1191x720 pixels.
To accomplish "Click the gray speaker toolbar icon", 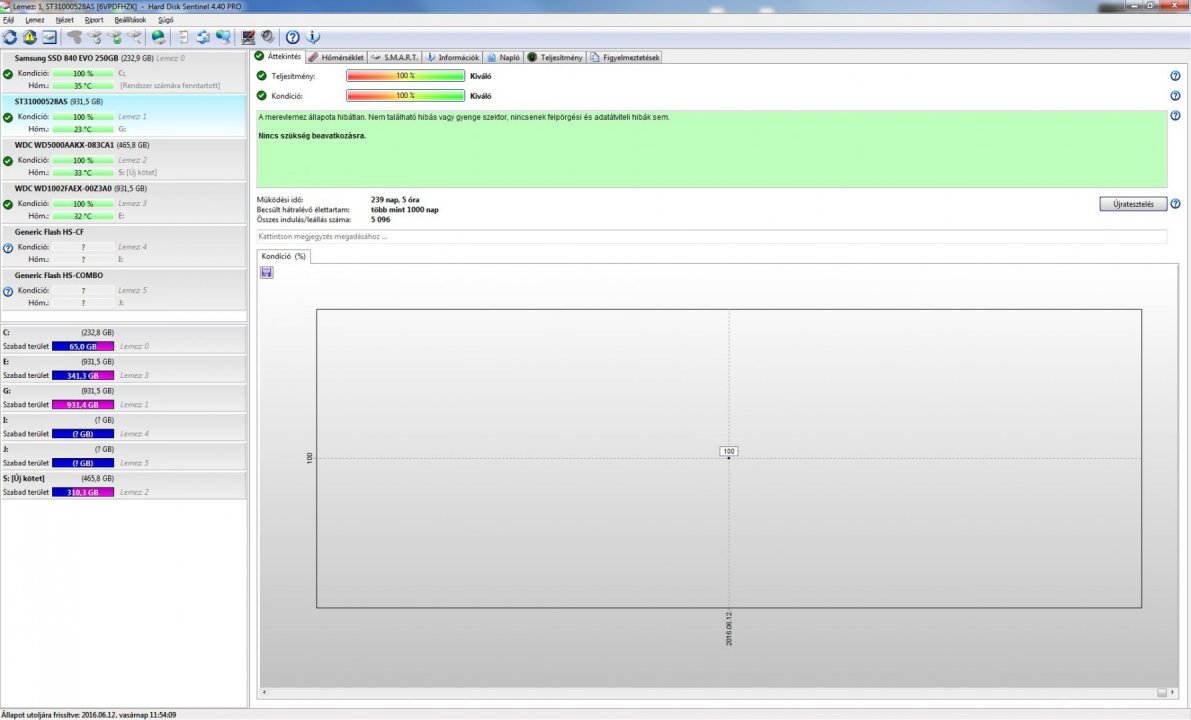I will click(x=267, y=36).
